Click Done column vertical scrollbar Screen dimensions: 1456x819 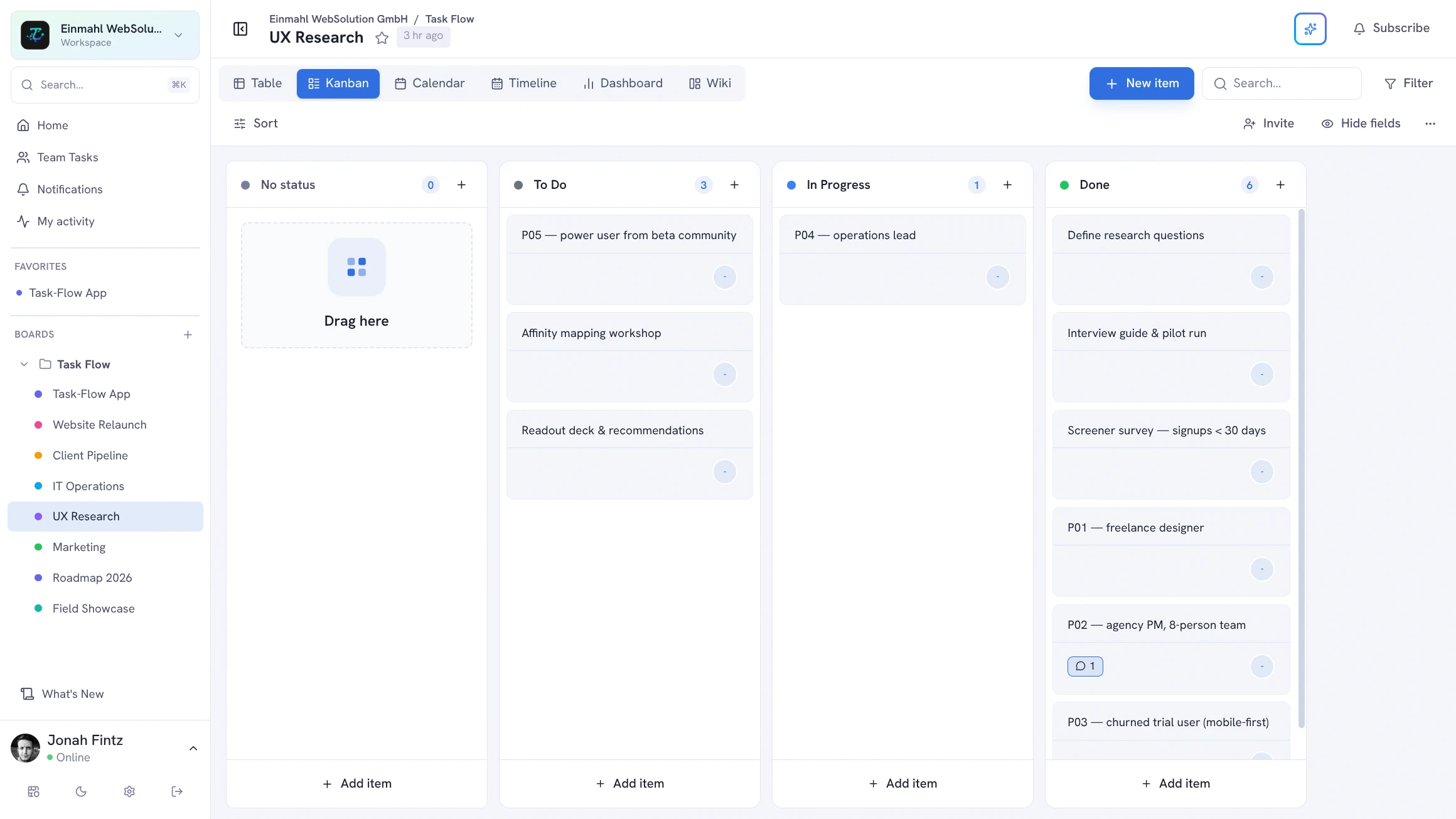(x=1301, y=469)
